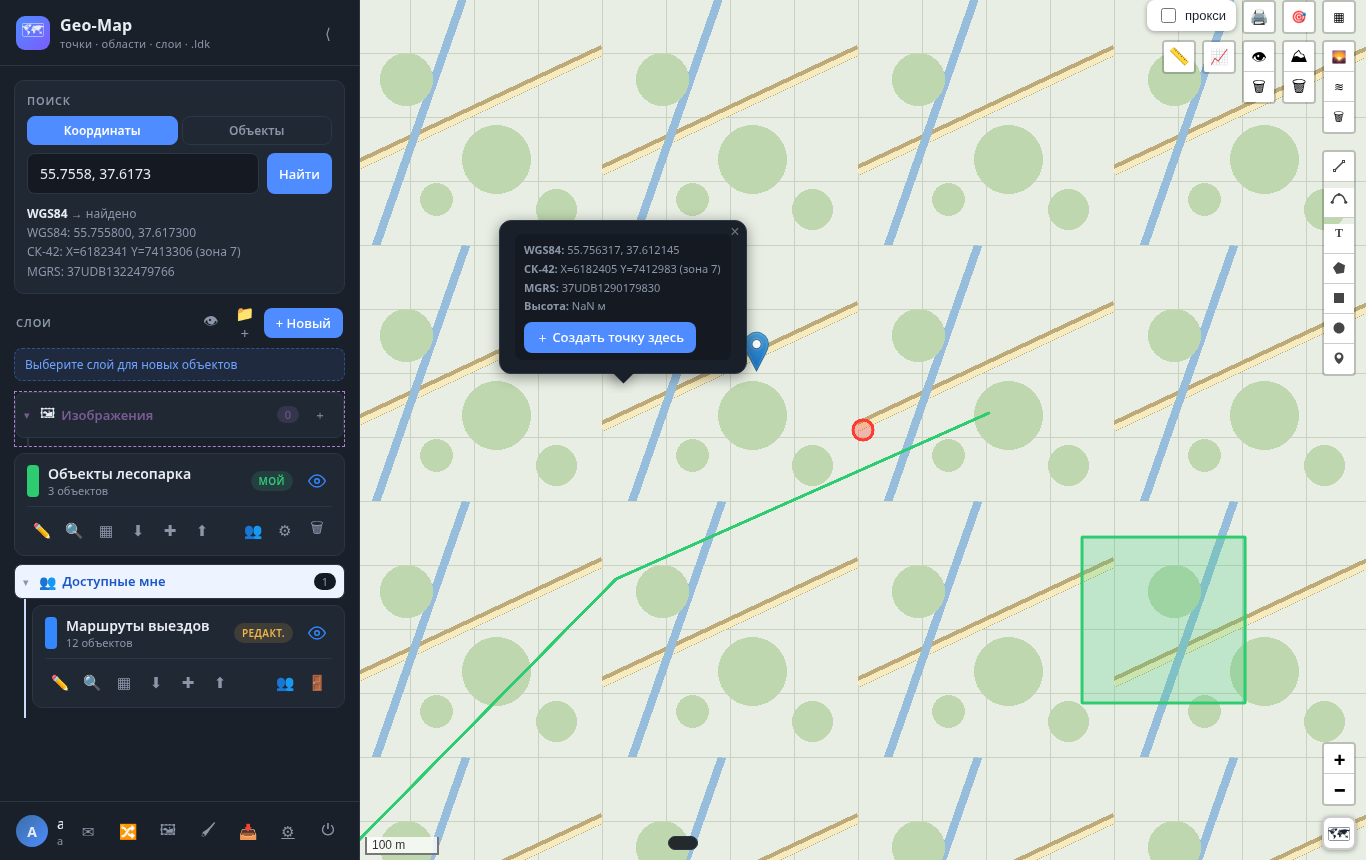Click pencil edit icon for Объекты лесопарка
This screenshot has height=860, width=1366.
[42, 531]
